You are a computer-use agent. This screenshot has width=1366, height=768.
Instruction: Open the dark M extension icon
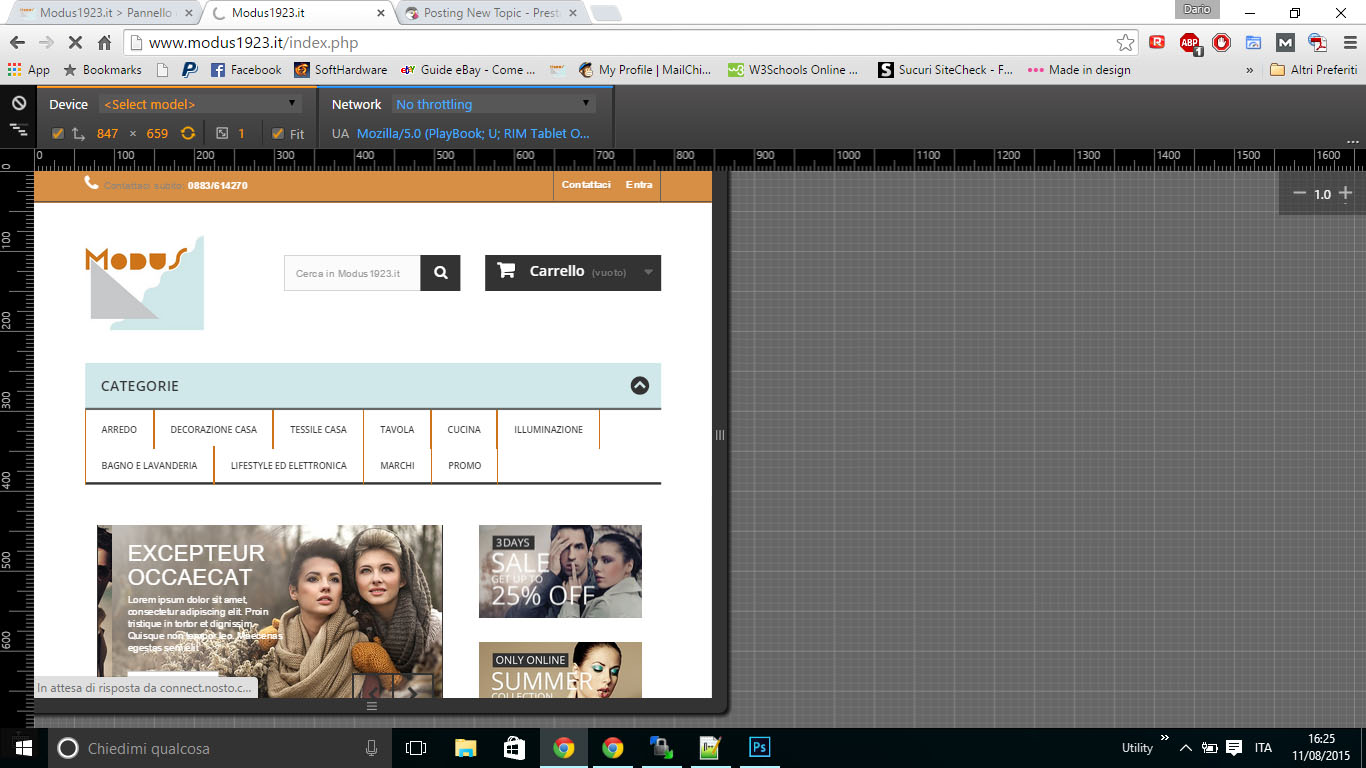[x=1285, y=43]
